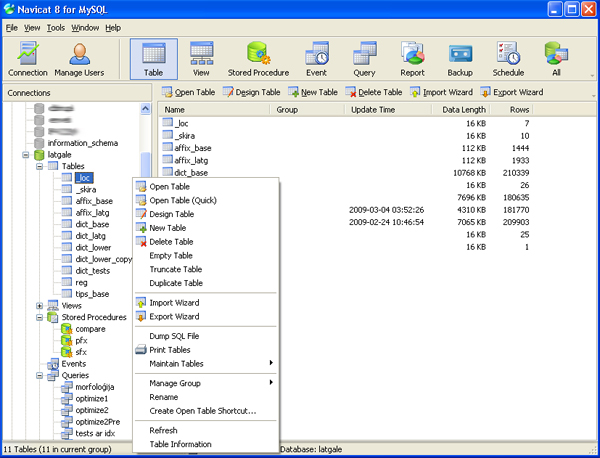Open the Schedule toolbar icon
This screenshot has height=458, width=600.
click(508, 59)
